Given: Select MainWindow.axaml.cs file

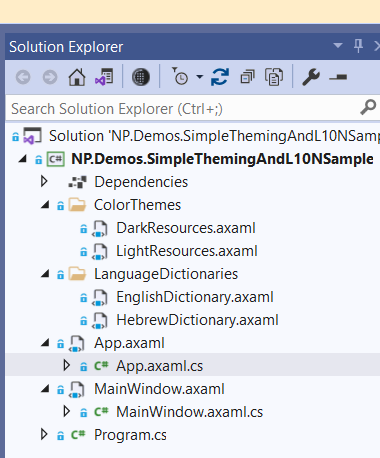Looking at the screenshot, I should 189,412.
